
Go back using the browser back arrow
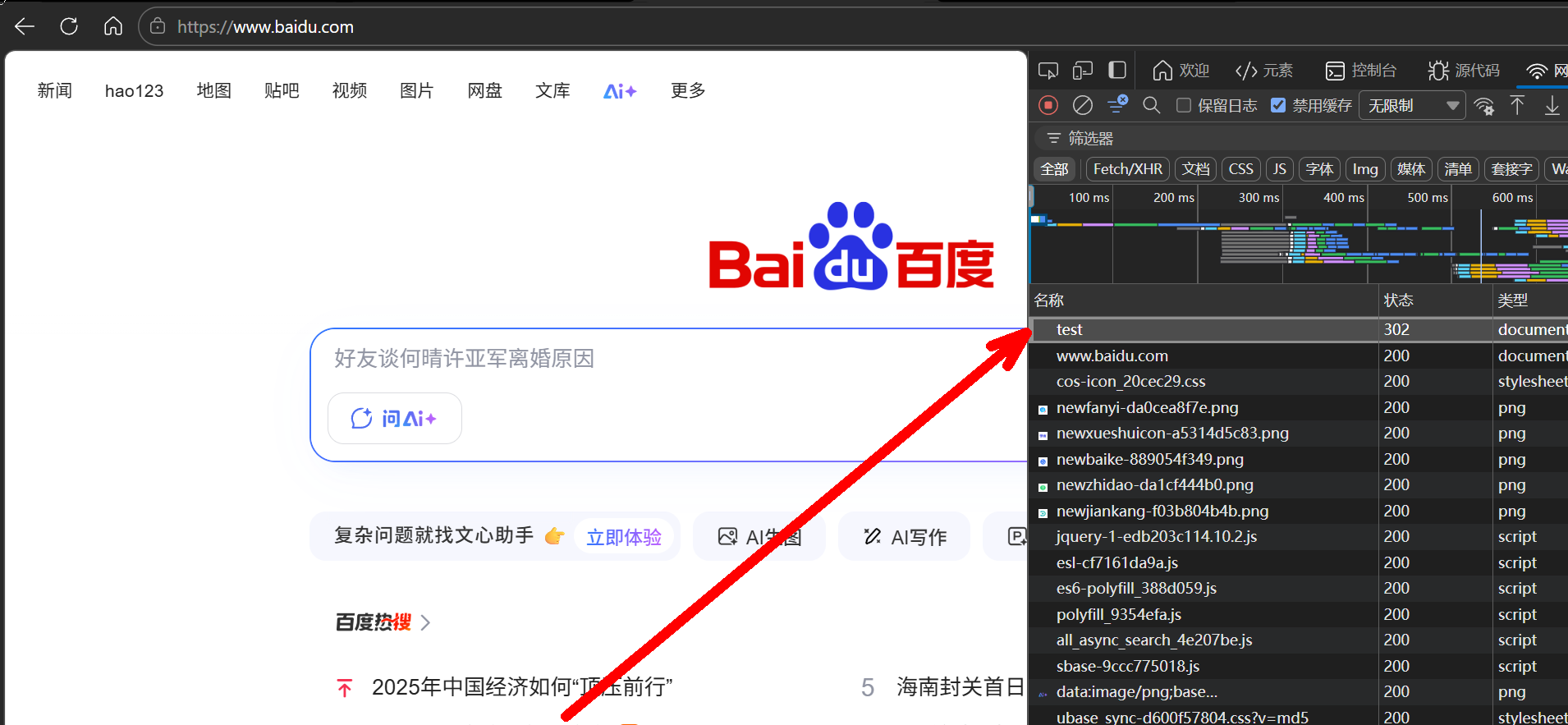[25, 26]
